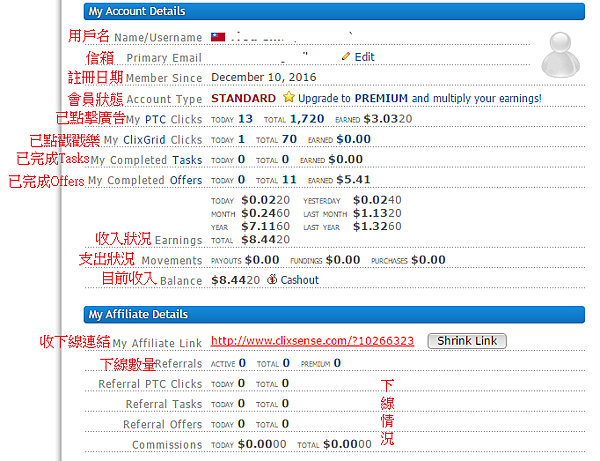
Task: Click the STANDARD account type text
Action: 243,98
